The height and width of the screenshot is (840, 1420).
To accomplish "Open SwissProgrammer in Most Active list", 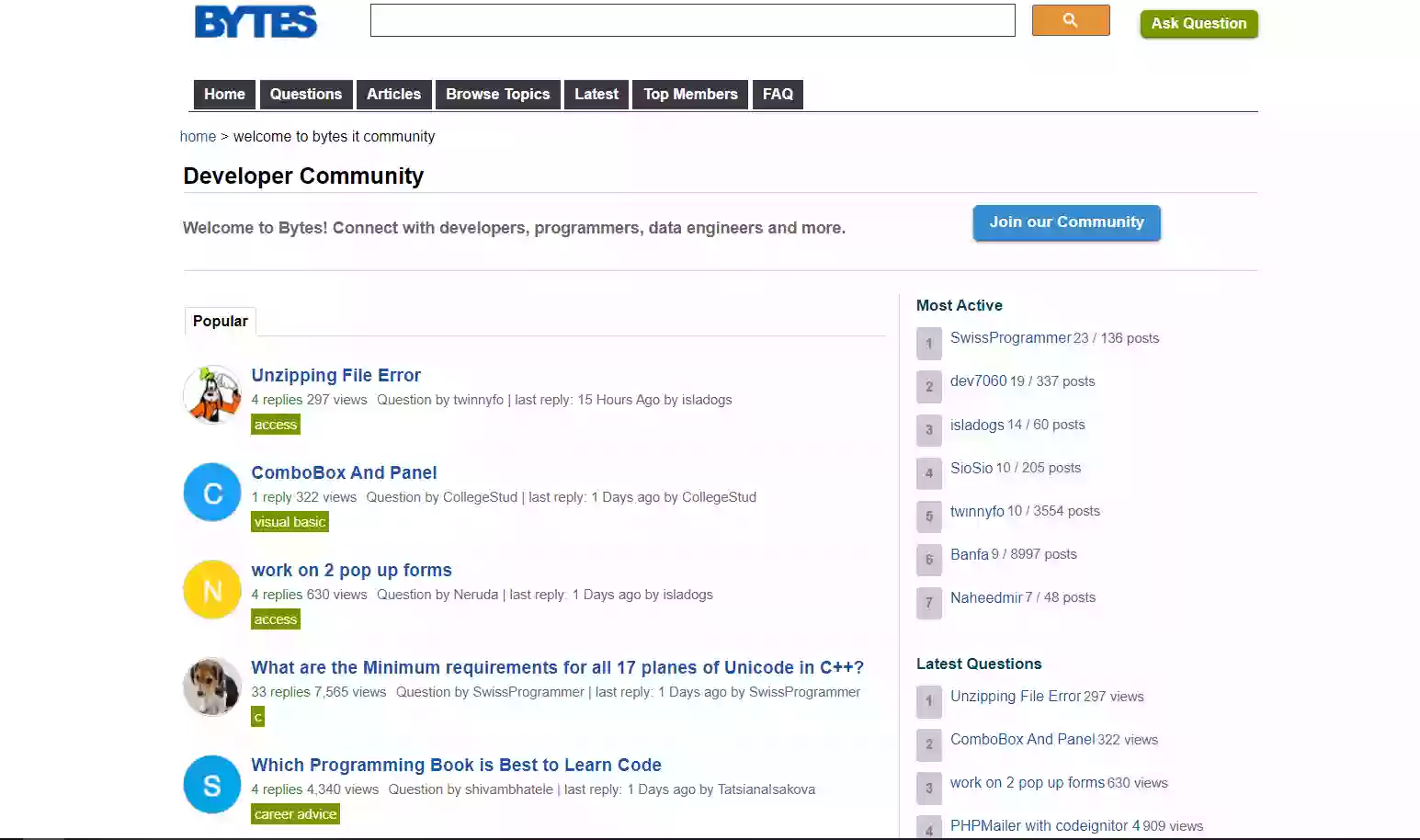I will click(x=1010, y=338).
